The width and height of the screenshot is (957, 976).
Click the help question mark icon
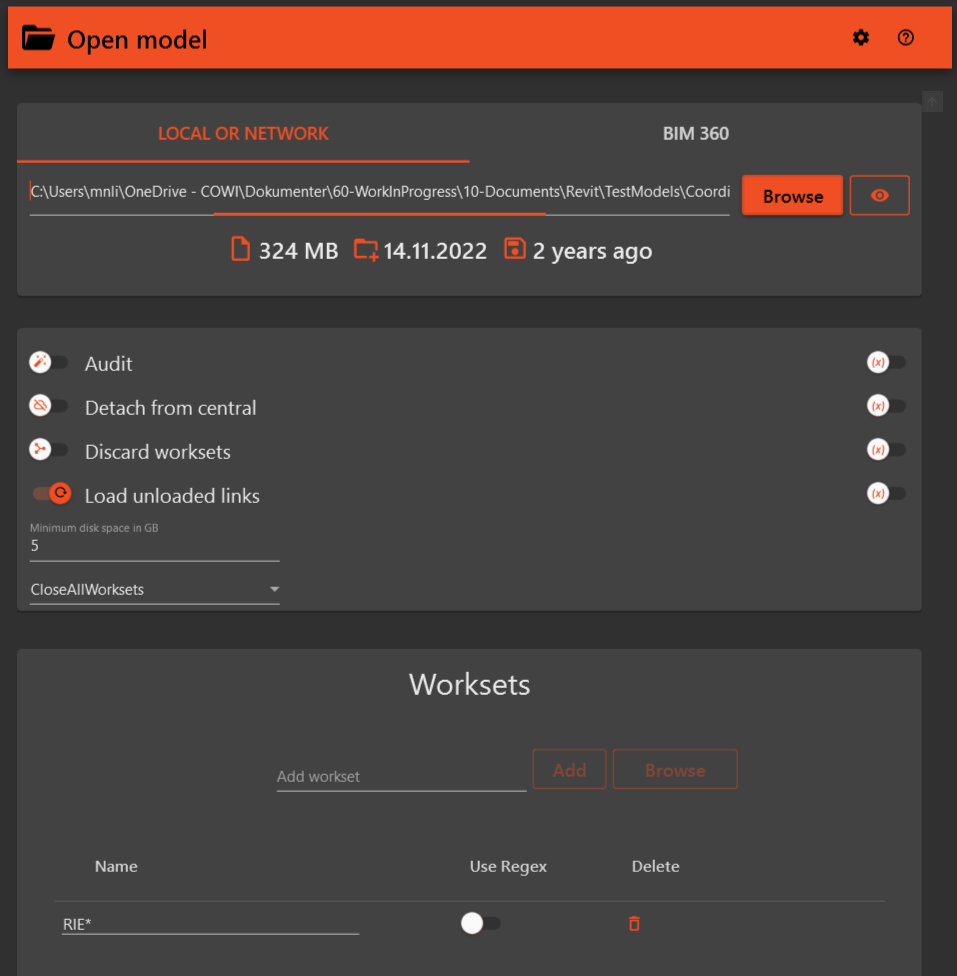click(906, 38)
